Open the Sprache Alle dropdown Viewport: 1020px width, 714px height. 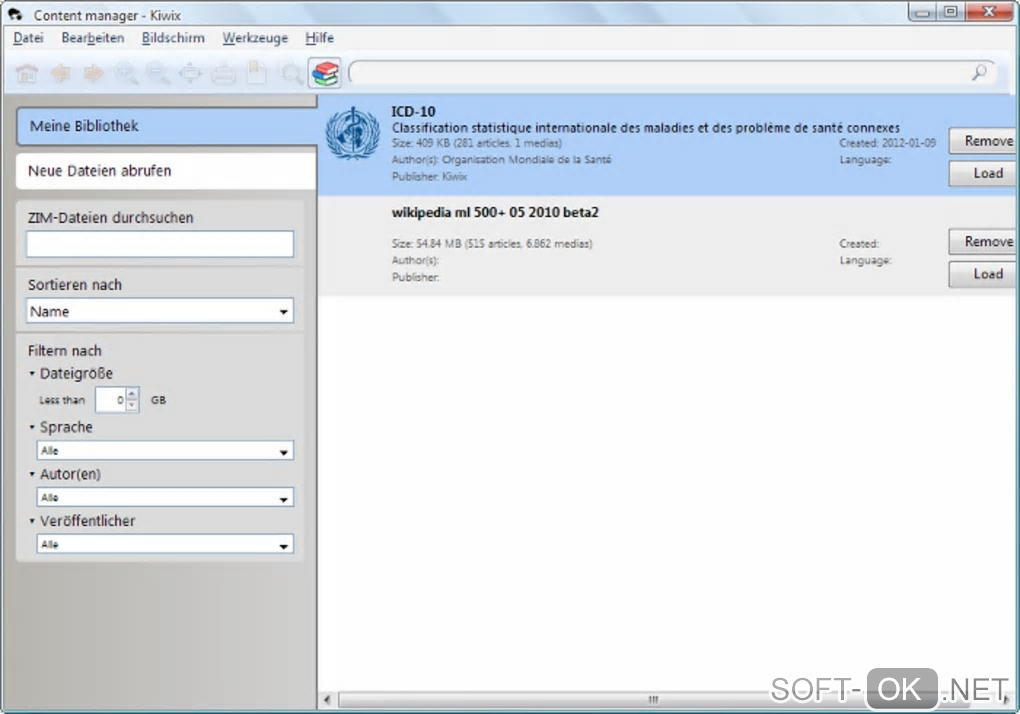coord(165,451)
